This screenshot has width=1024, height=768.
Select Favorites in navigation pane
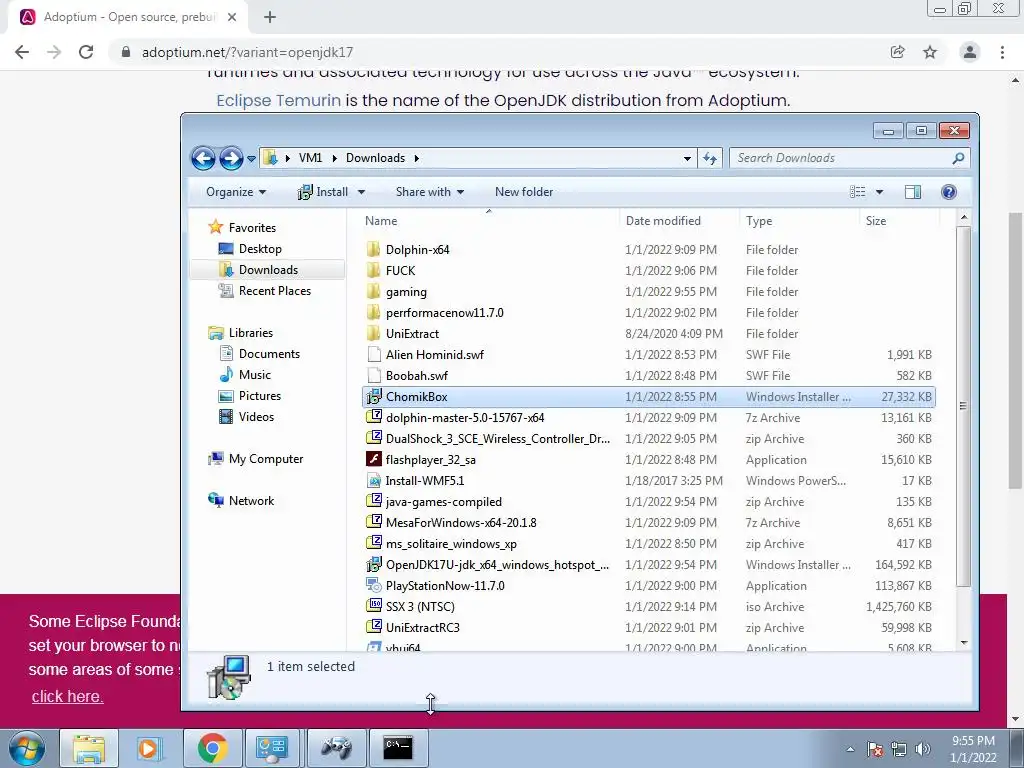251,228
